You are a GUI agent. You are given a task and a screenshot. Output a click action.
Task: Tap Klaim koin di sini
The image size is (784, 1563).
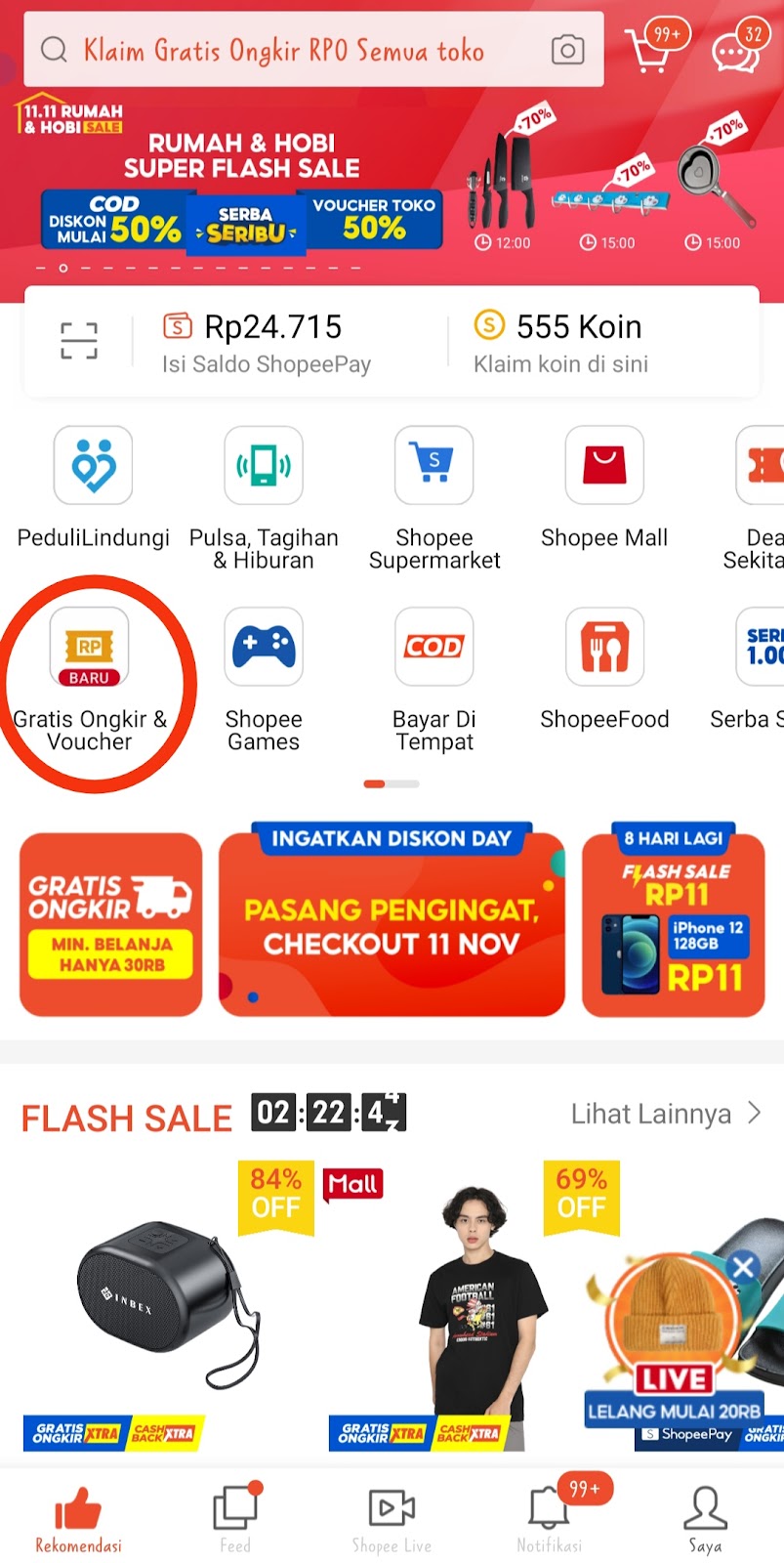(560, 364)
